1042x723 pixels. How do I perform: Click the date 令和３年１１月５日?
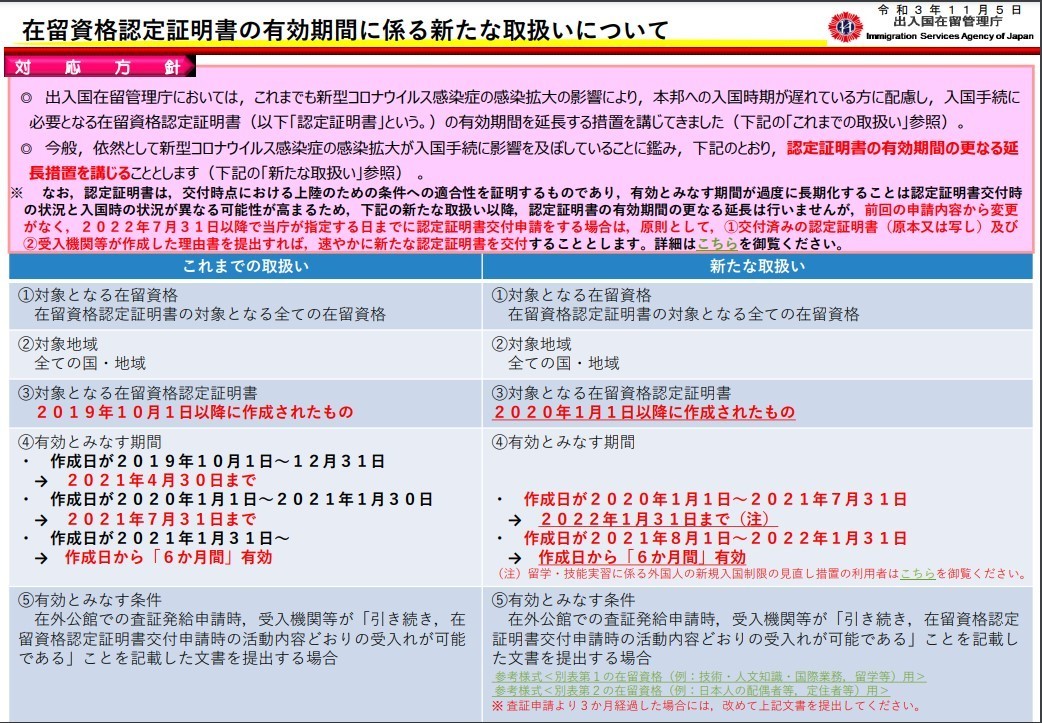click(949, 9)
